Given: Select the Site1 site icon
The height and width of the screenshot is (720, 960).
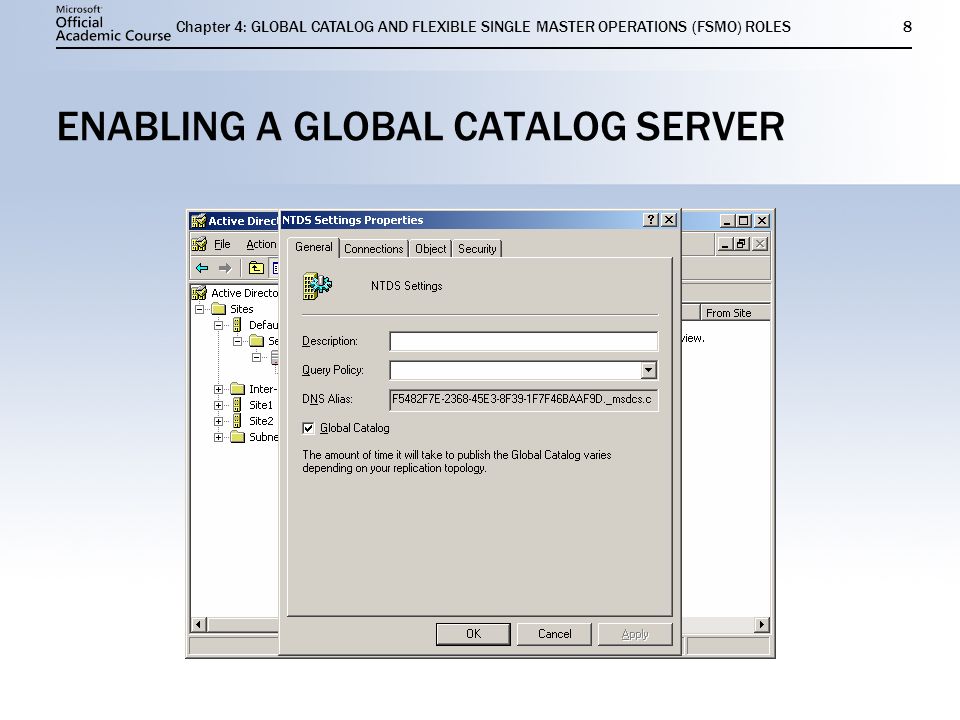Looking at the screenshot, I should [237, 405].
